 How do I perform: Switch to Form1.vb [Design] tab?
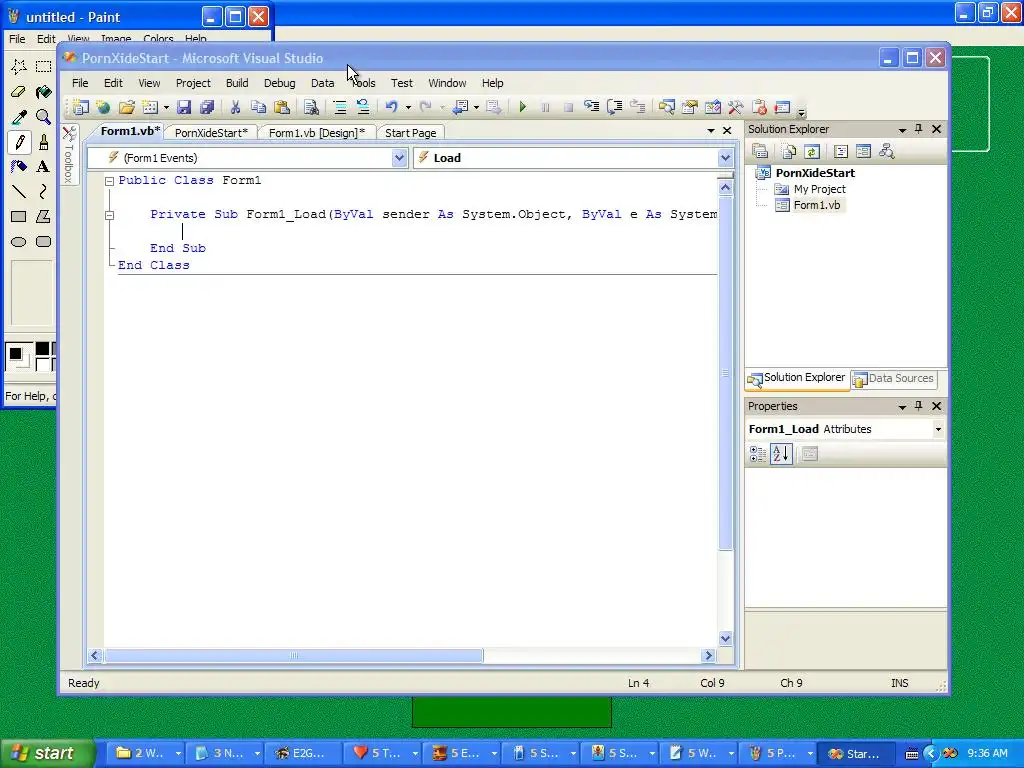click(x=317, y=133)
